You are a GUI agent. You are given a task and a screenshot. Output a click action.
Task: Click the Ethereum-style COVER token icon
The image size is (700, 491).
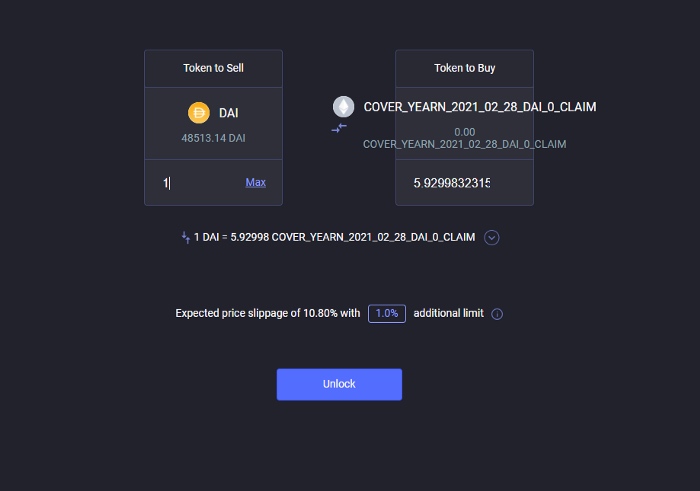[343, 107]
